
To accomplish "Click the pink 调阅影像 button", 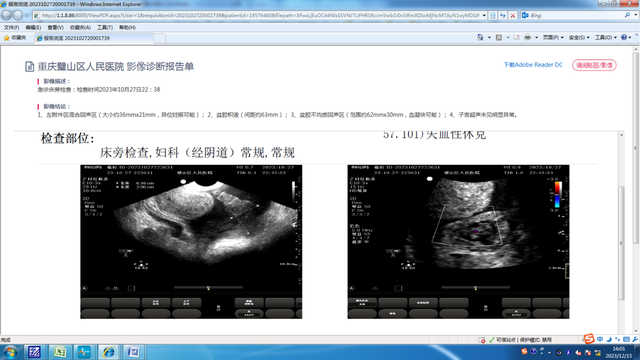I will (594, 65).
